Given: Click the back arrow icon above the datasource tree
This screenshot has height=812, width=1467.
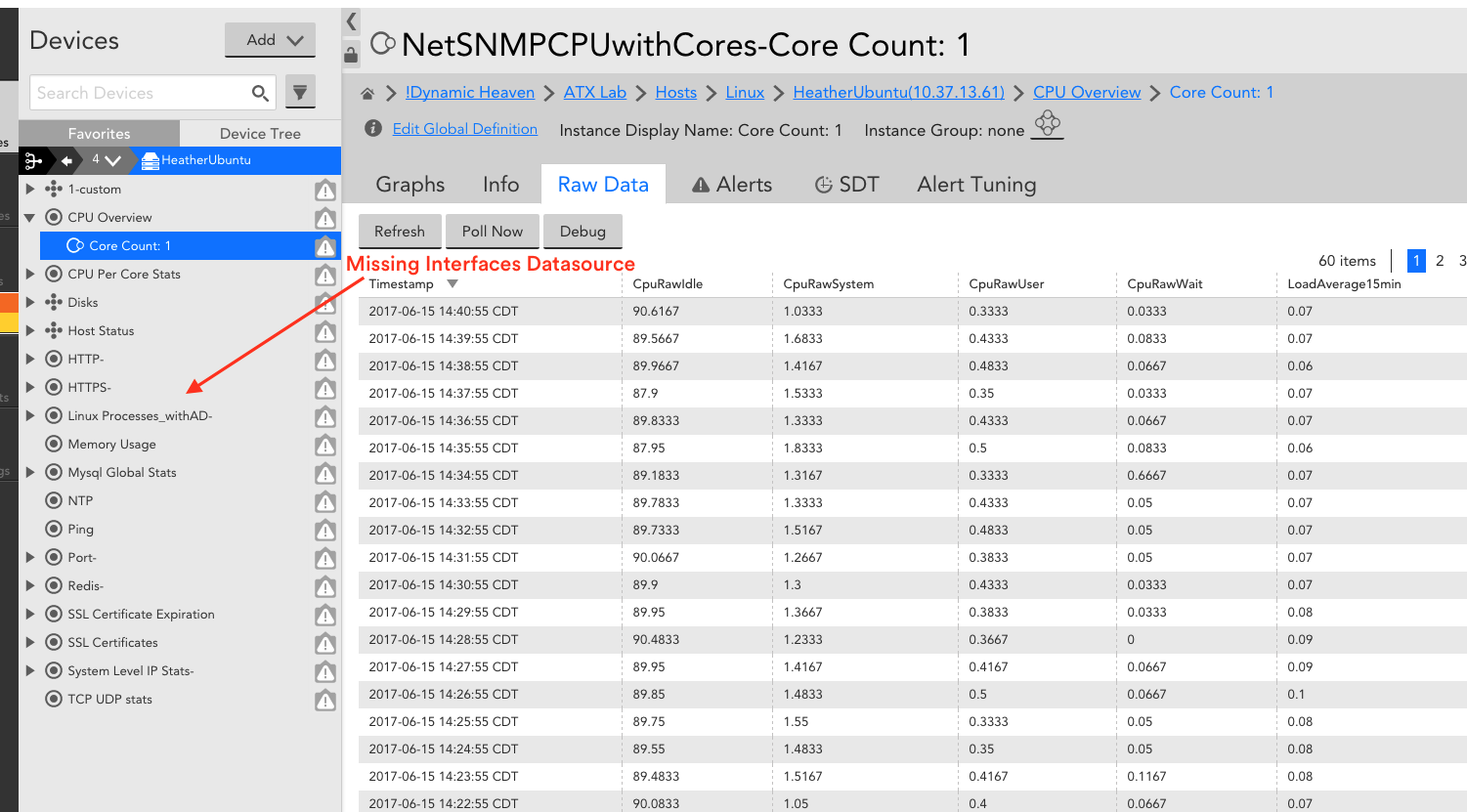Looking at the screenshot, I should 65,160.
